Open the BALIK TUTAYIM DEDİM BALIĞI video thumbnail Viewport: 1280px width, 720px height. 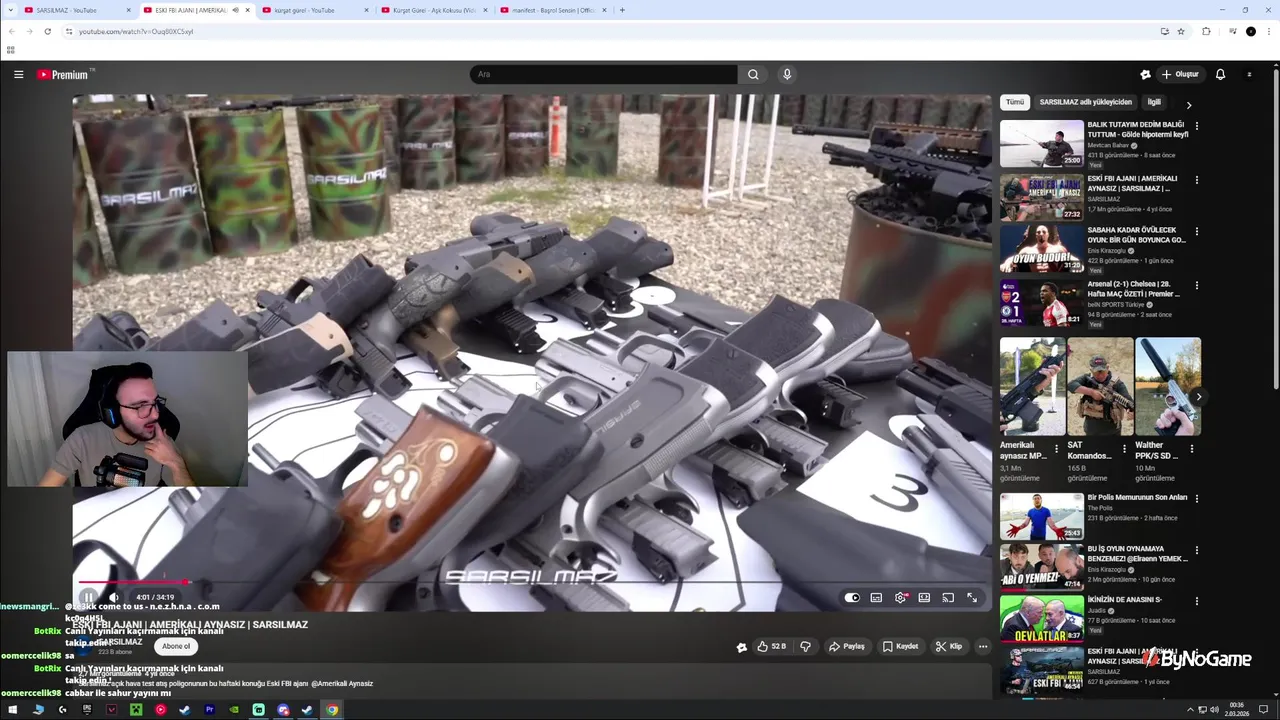[1041, 143]
